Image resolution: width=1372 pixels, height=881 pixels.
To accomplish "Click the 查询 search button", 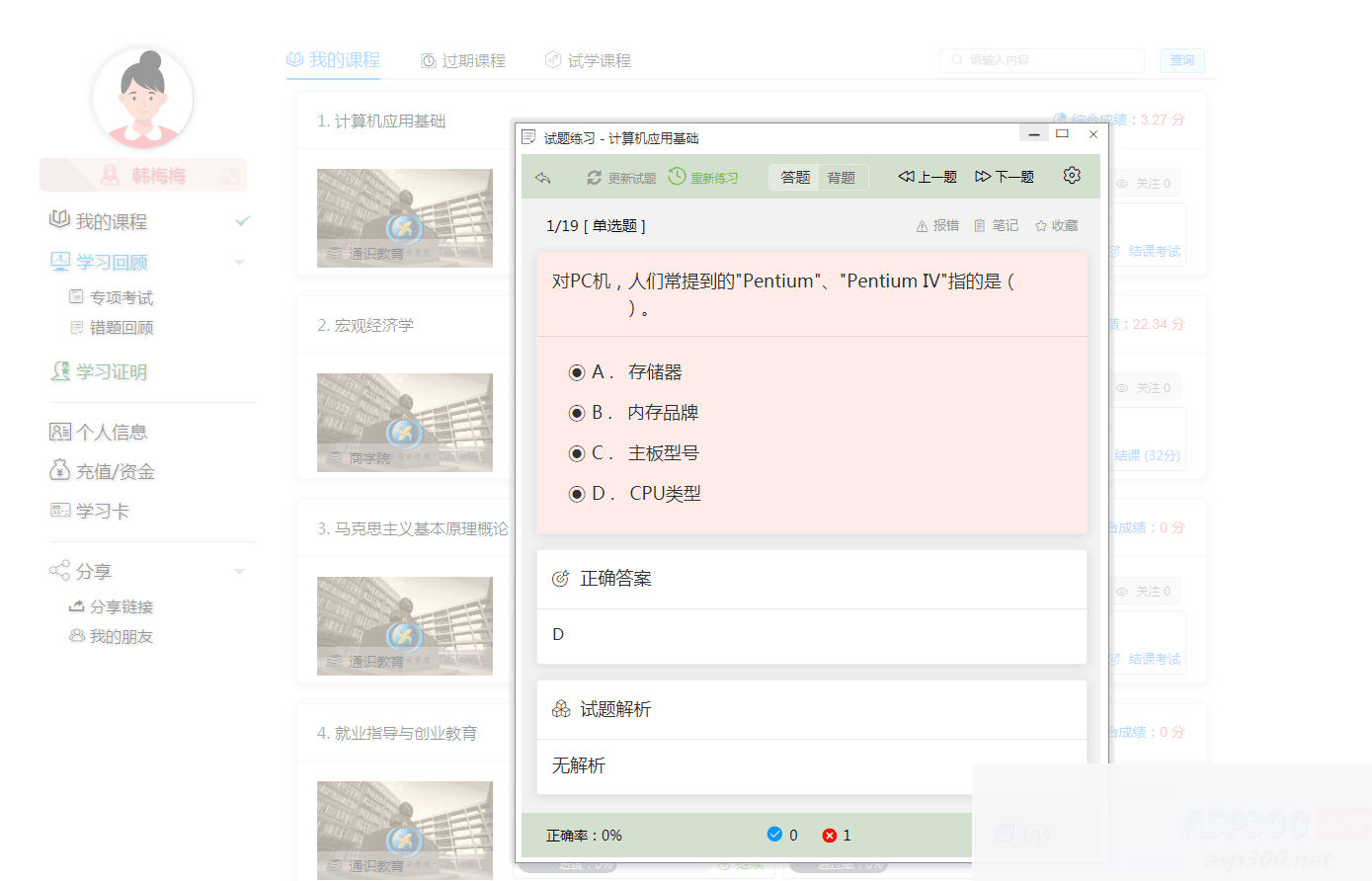I will (1181, 60).
